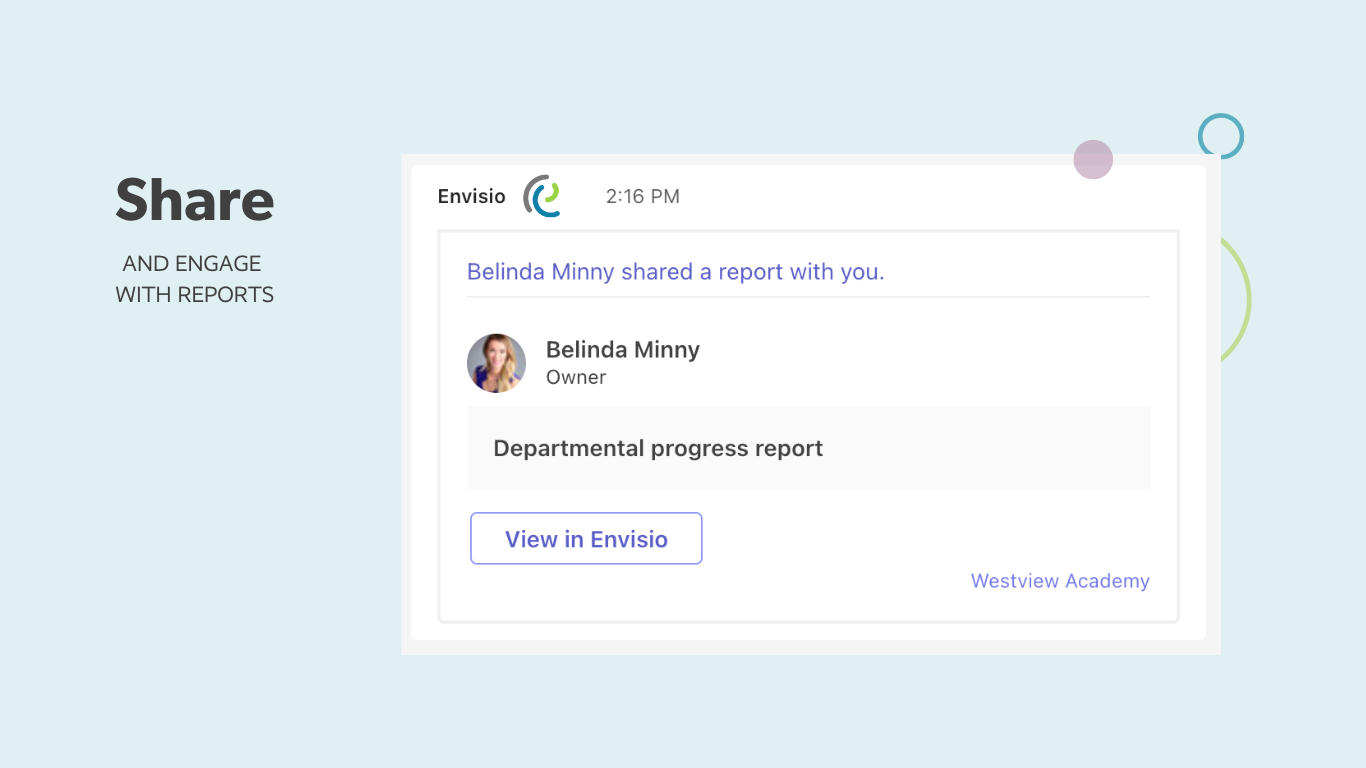Viewport: 1366px width, 768px height.
Task: Click the View in Envisio button
Action: pyautogui.click(x=586, y=539)
